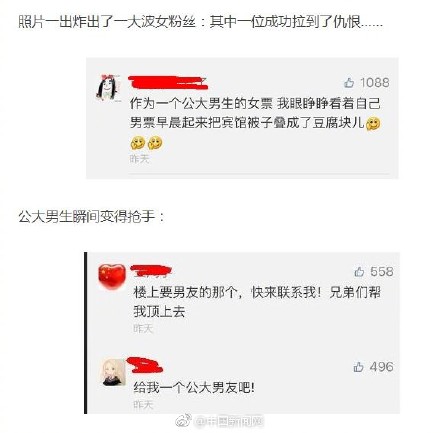Click the Weibo logo watermark
Screen dimensions: 440x433
(x=183, y=421)
